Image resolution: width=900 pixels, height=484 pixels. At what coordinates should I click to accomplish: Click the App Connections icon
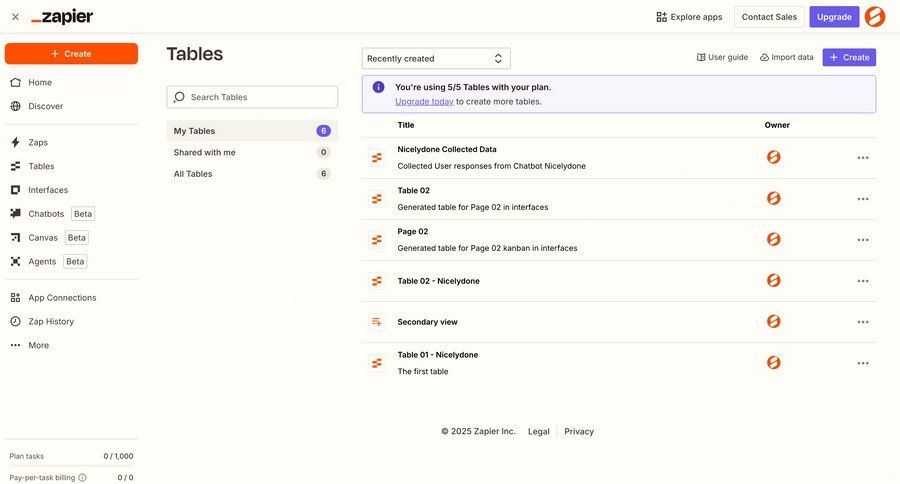[15, 297]
